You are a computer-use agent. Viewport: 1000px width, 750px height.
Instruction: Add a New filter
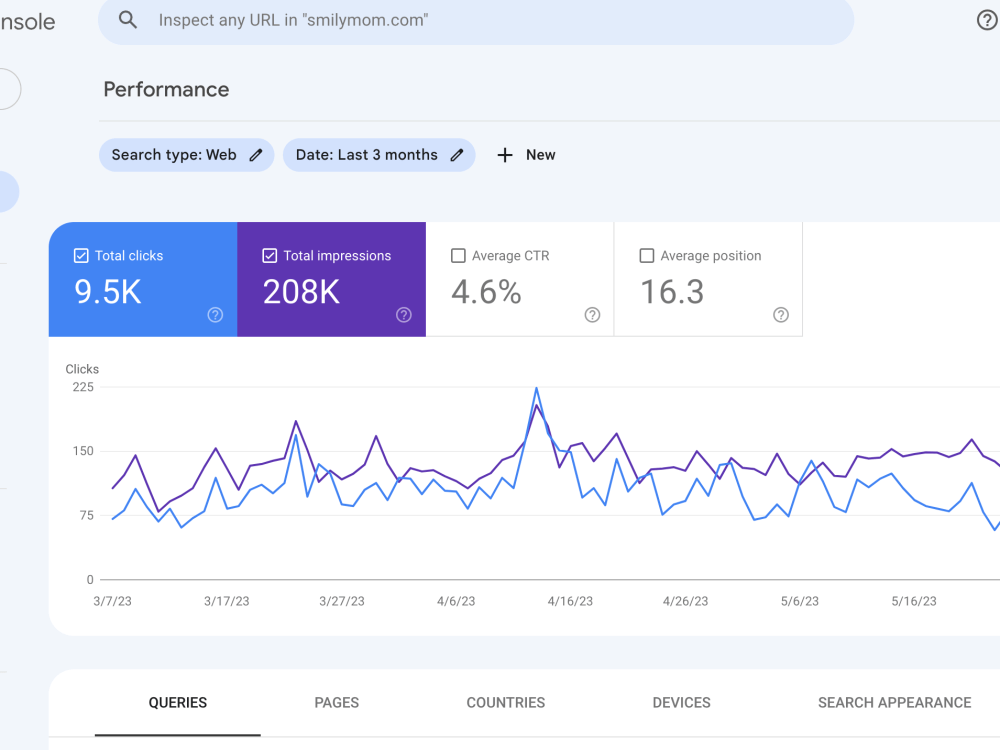526,155
